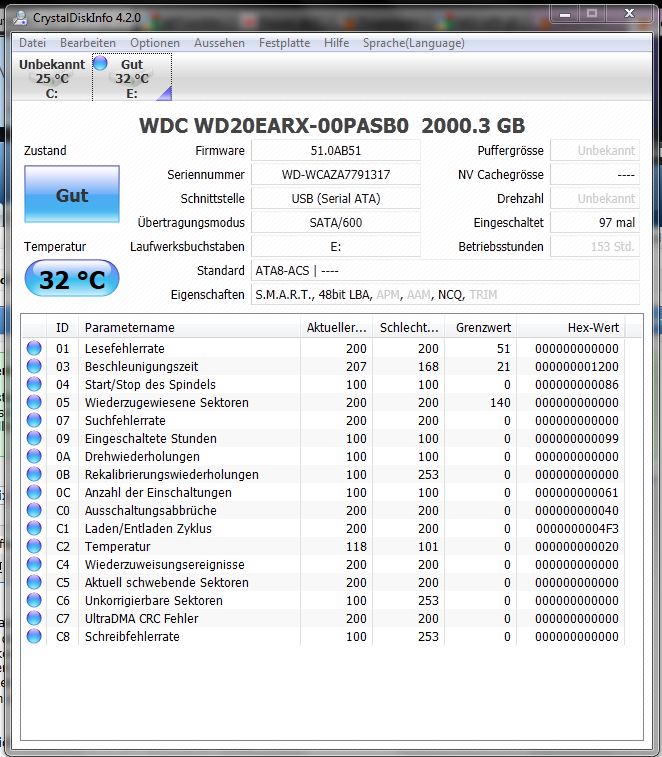The image size is (662, 757).
Task: Open the Aussehen menu
Action: [x=219, y=43]
